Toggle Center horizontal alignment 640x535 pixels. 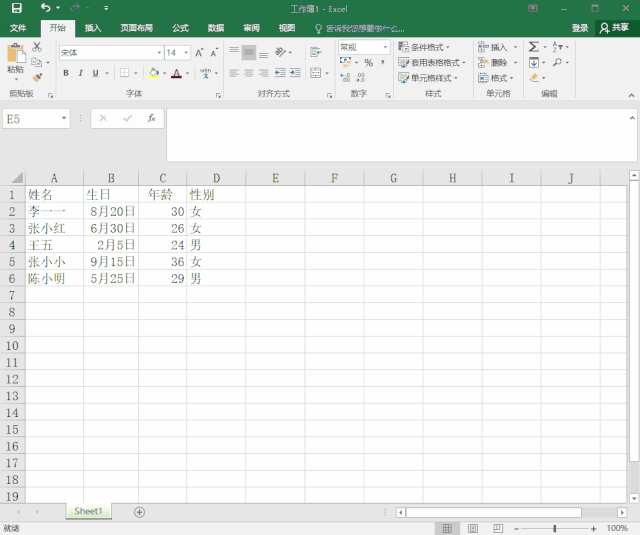tap(249, 73)
